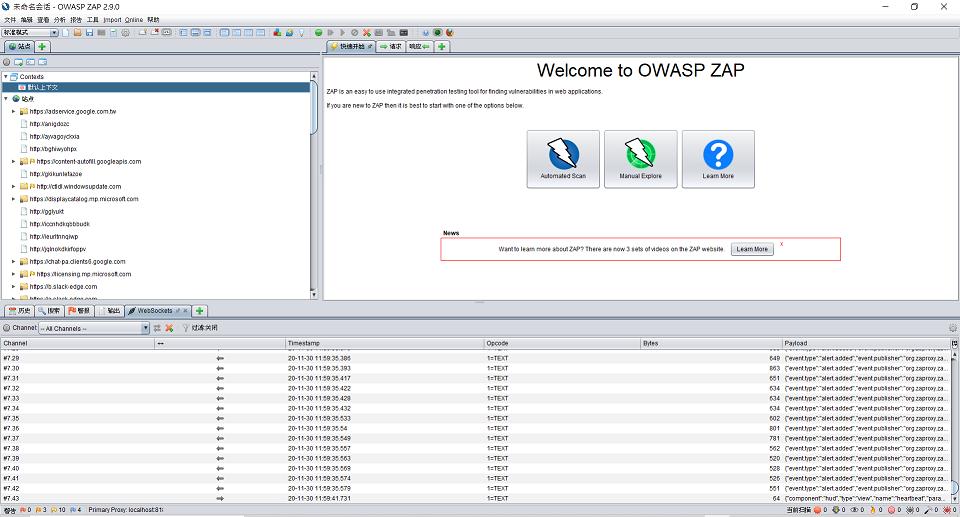Expand https://displaycatalog.mp.microsoft.com node
This screenshot has height=517, width=960.
[x=13, y=199]
